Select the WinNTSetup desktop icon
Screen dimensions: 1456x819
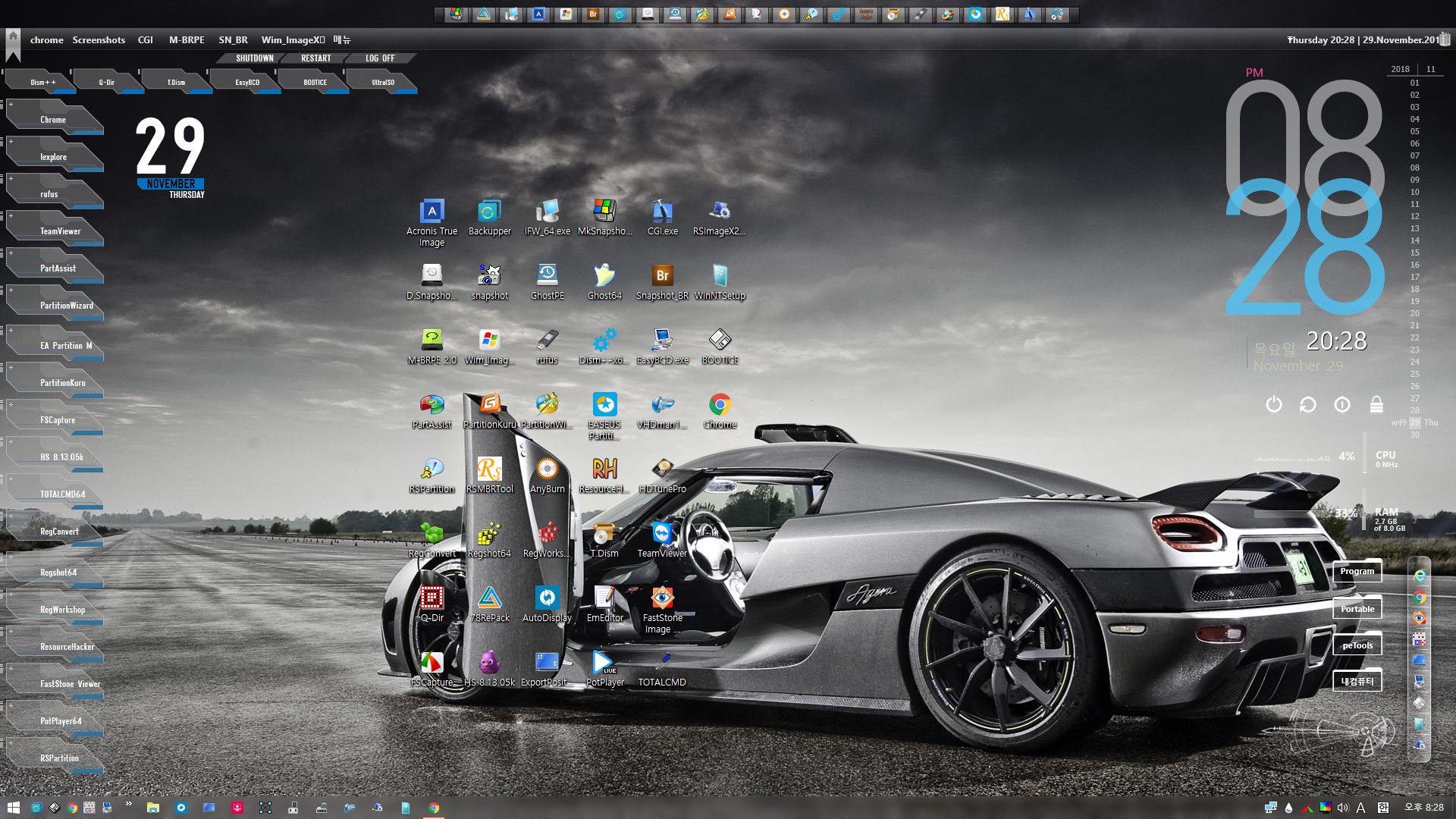[720, 282]
